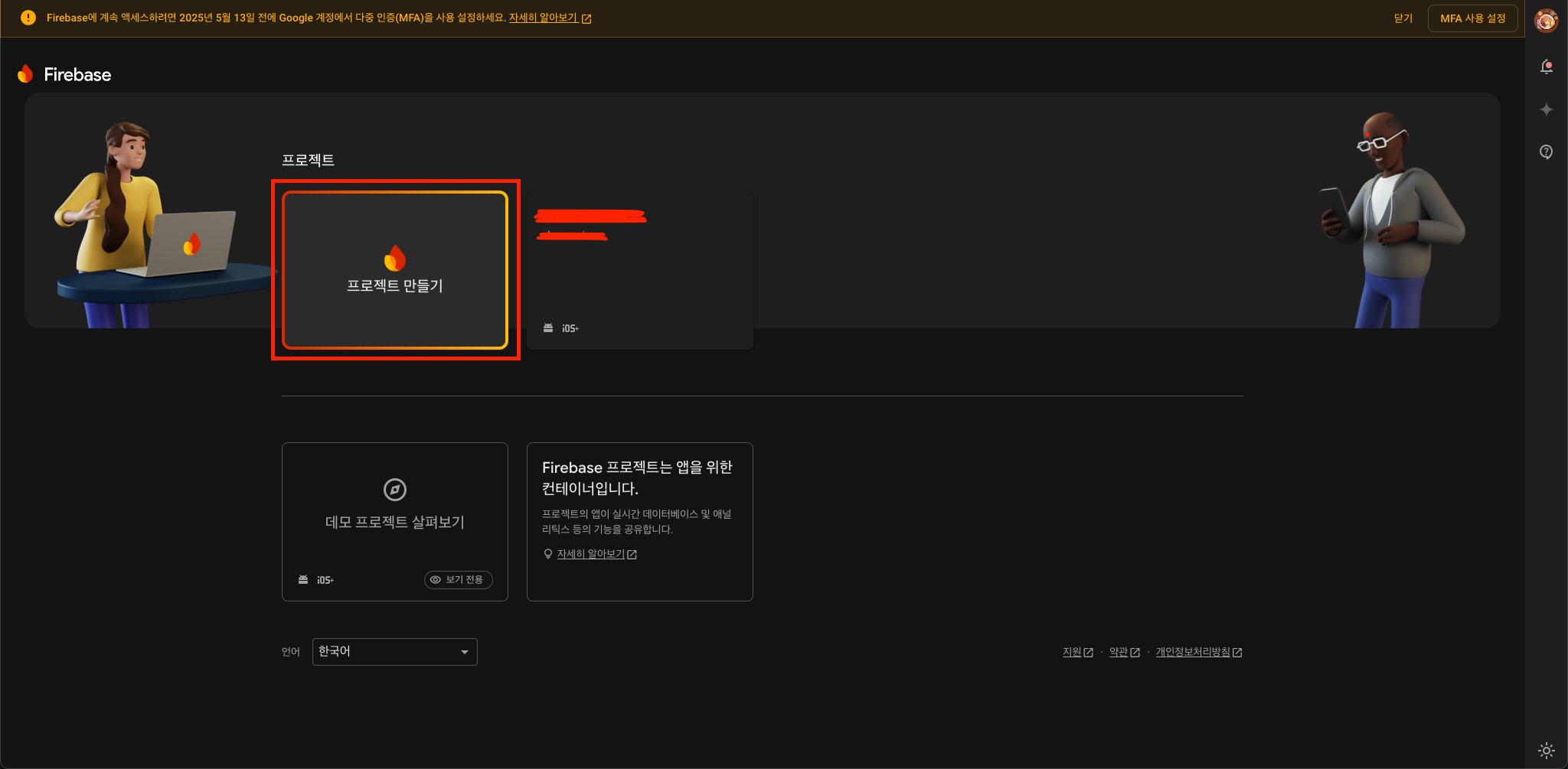
Task: Click the Firebase wordmark text
Action: [77, 74]
